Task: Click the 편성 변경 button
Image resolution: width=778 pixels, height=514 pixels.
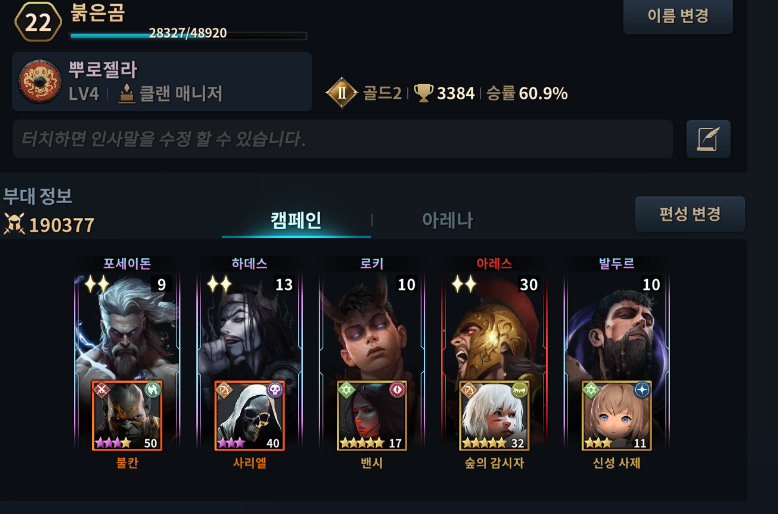Action: 690,214
